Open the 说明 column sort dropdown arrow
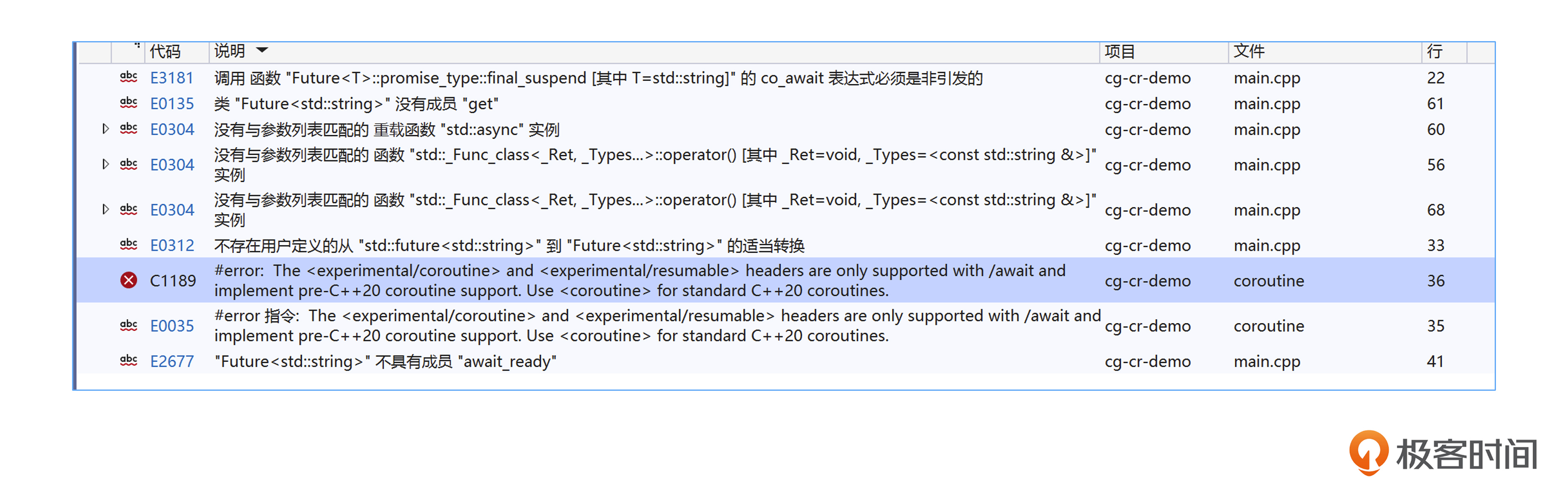Viewport: 1568px width, 487px height. [x=262, y=50]
